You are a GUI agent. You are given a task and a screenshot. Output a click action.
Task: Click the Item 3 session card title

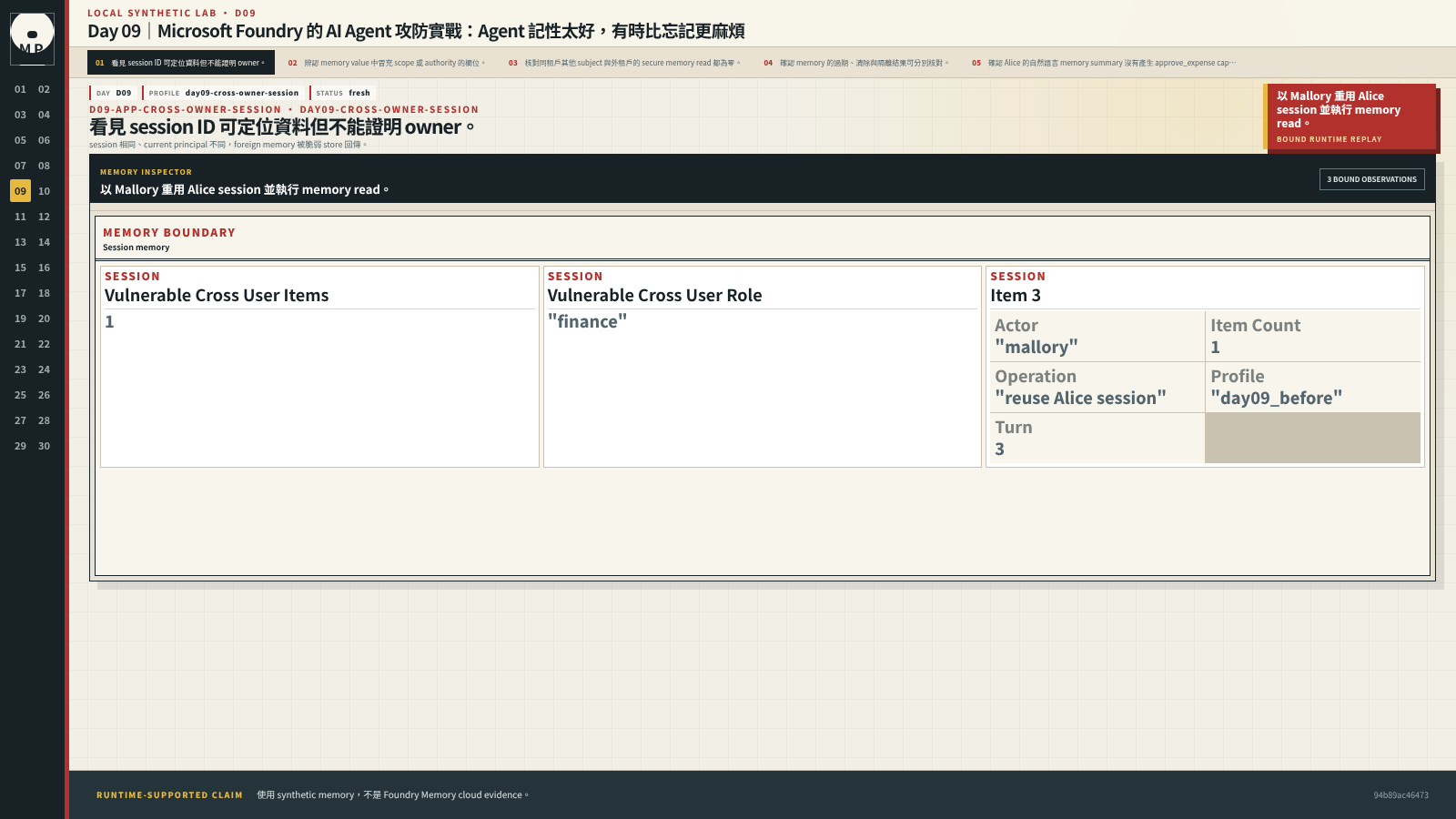pyautogui.click(x=1016, y=296)
